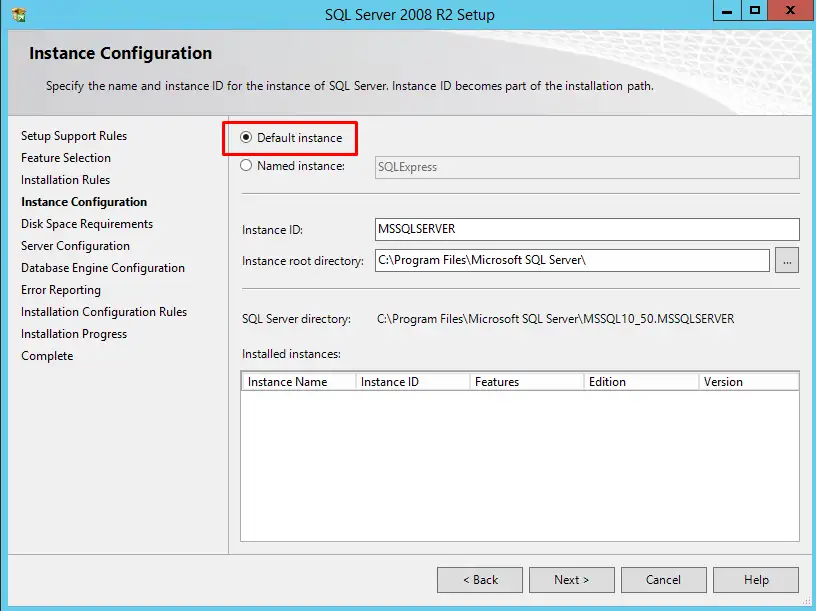Click the Next button to continue

coord(572,579)
